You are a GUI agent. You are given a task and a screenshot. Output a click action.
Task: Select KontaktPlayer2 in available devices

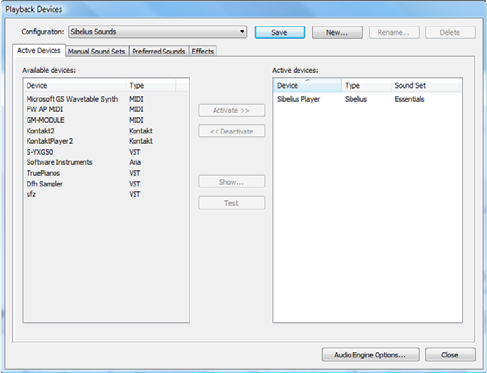point(50,141)
